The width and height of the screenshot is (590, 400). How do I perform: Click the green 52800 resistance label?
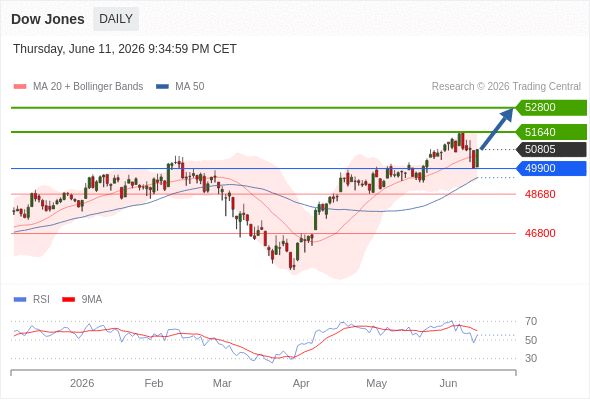pos(551,108)
